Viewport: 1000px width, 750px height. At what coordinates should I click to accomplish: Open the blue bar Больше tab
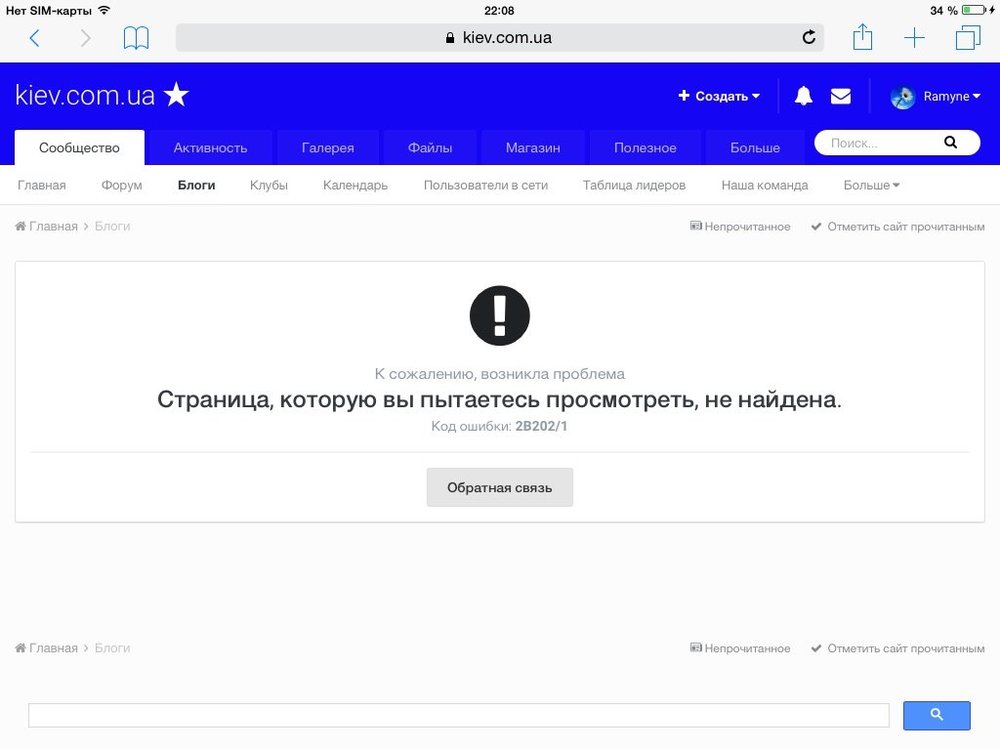coord(755,147)
